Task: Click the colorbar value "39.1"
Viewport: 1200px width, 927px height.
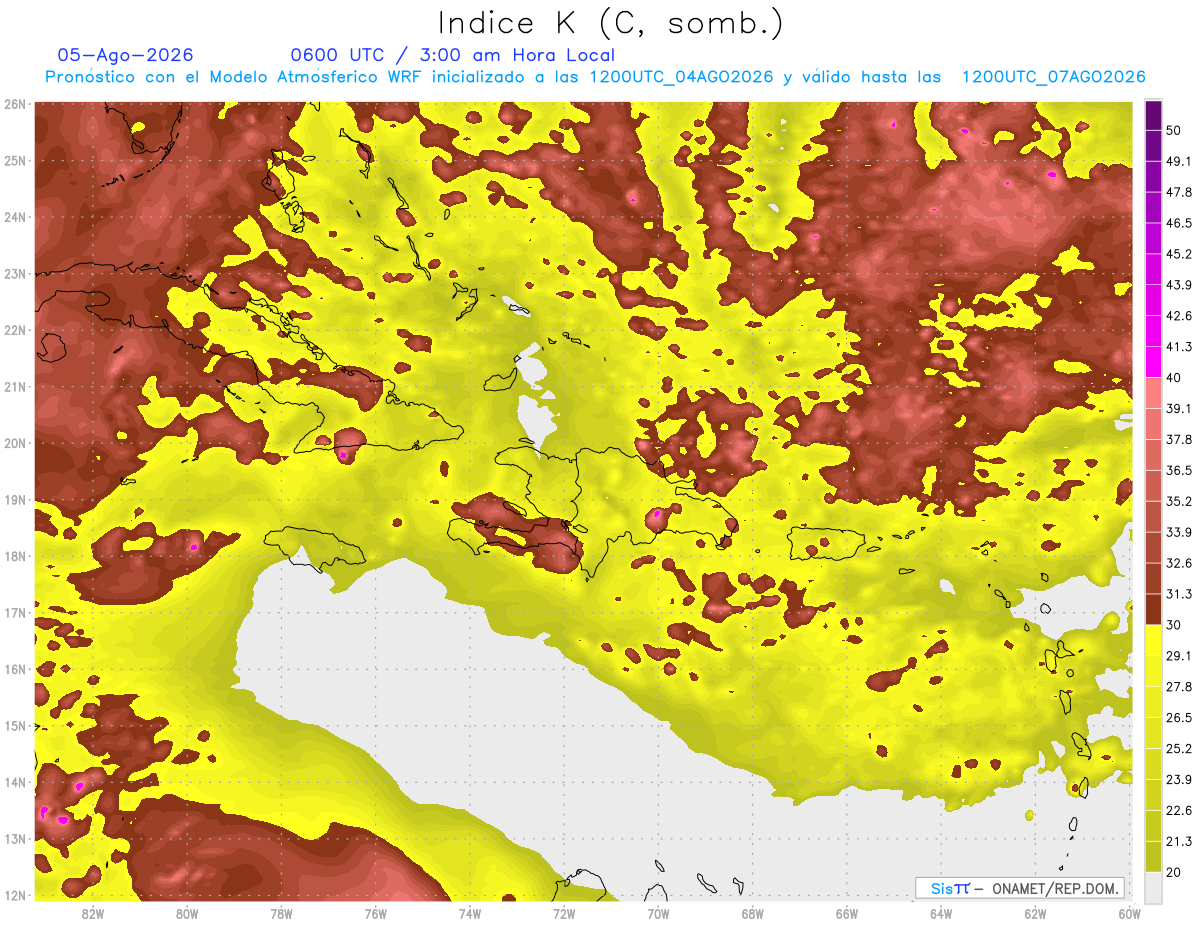Action: [x=1178, y=408]
